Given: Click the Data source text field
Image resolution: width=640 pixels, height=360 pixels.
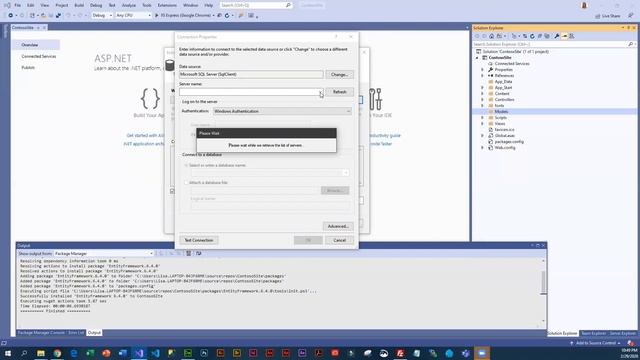Looking at the screenshot, I should point(251,75).
